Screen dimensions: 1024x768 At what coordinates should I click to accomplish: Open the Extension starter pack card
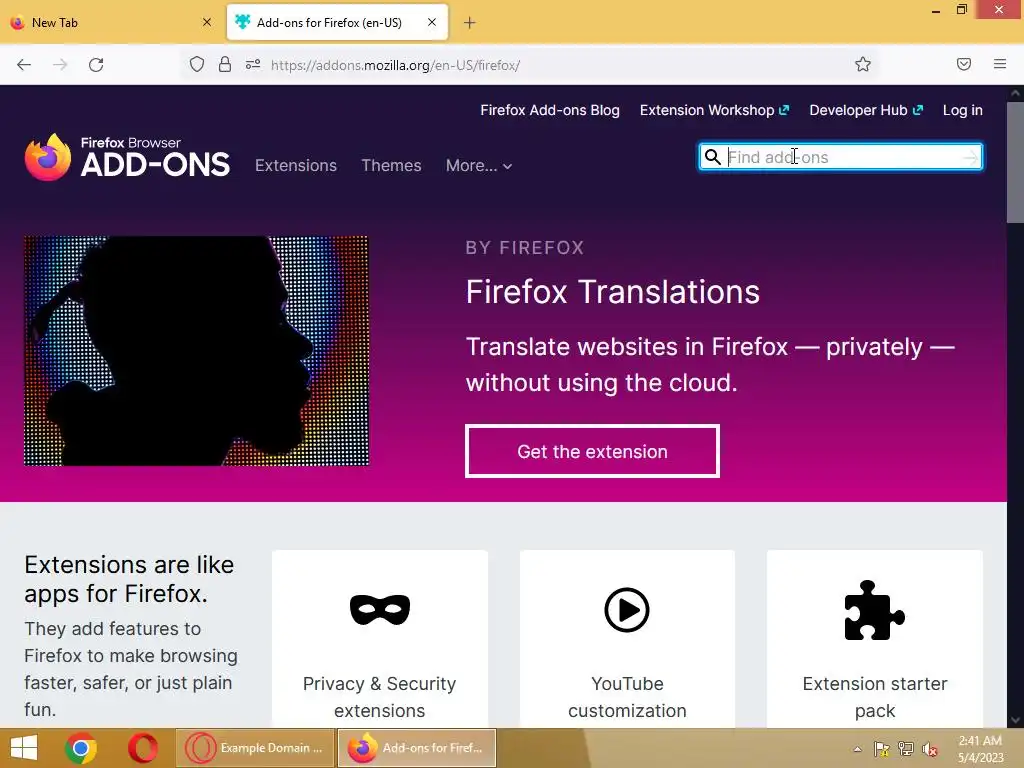[875, 639]
